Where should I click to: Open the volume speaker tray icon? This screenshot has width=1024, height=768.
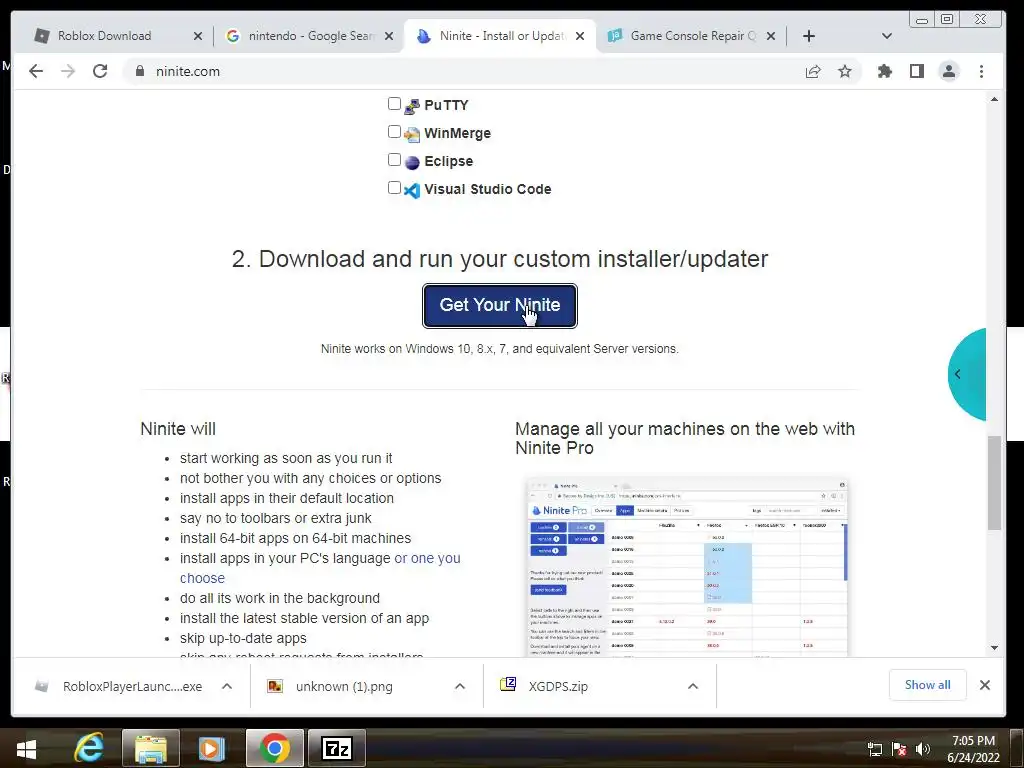click(923, 749)
